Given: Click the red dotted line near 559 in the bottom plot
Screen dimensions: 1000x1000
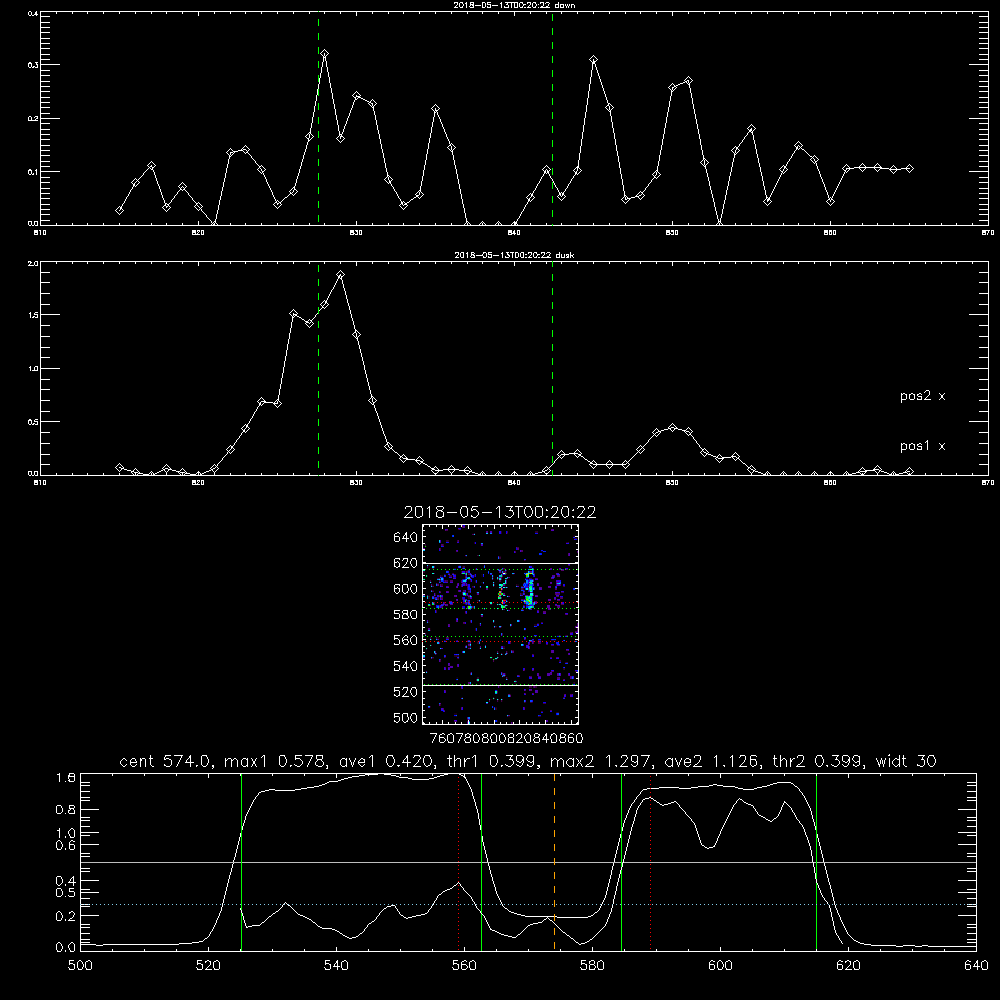Looking at the screenshot, I should (459, 861).
